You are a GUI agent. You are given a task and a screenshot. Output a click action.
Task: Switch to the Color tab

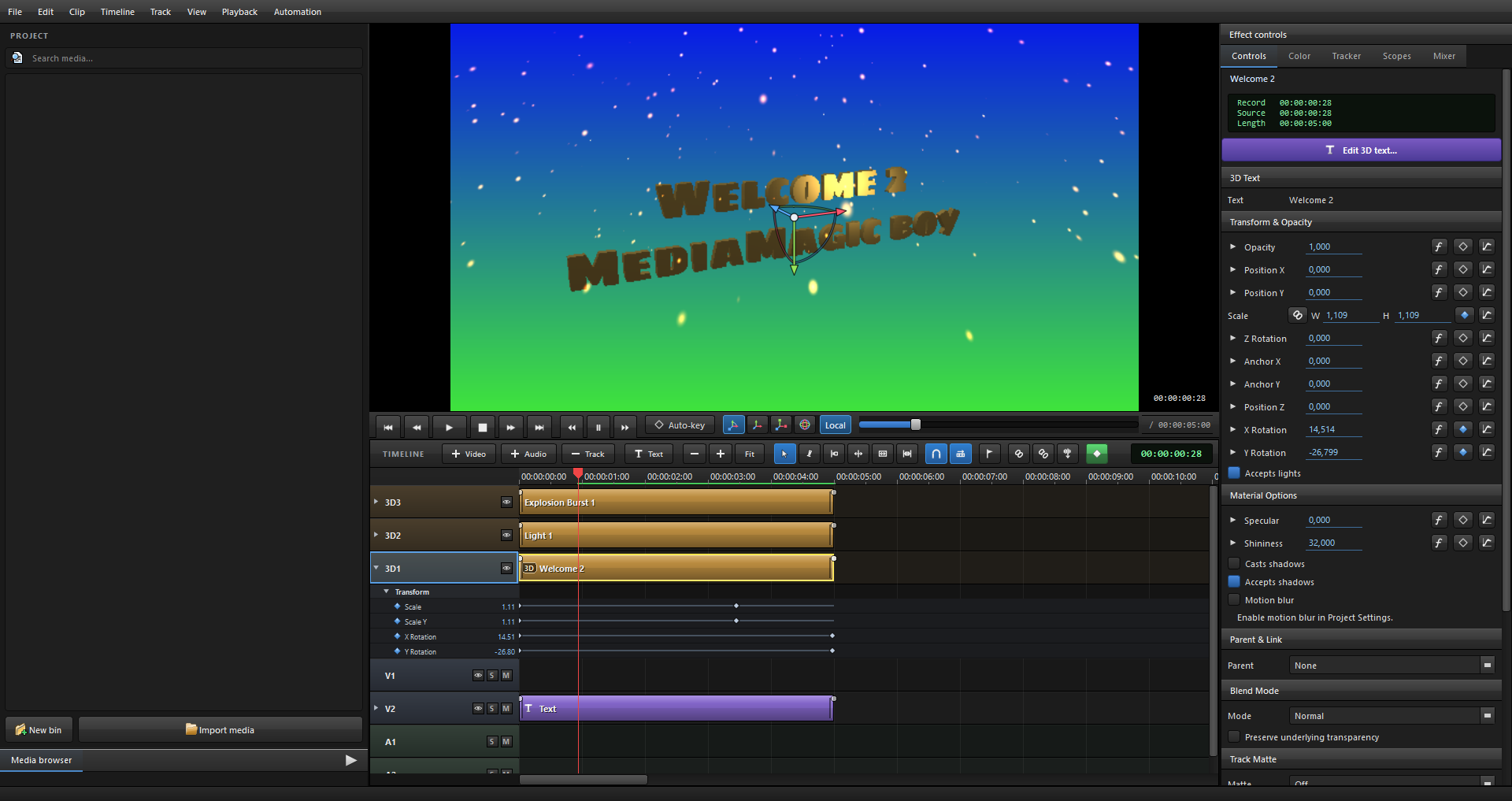point(1299,56)
